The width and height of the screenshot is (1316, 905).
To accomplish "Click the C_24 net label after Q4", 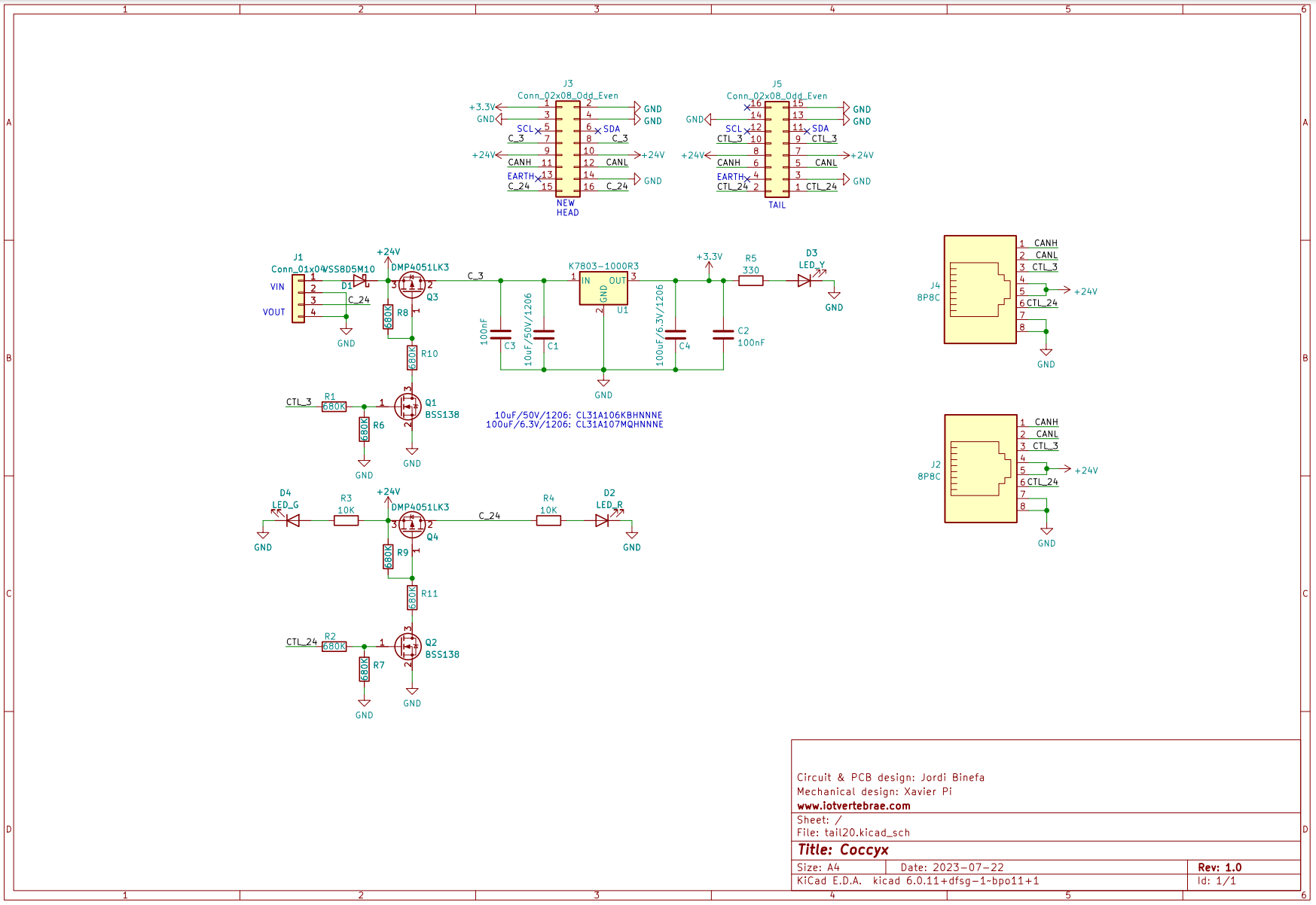I will pyautogui.click(x=490, y=516).
